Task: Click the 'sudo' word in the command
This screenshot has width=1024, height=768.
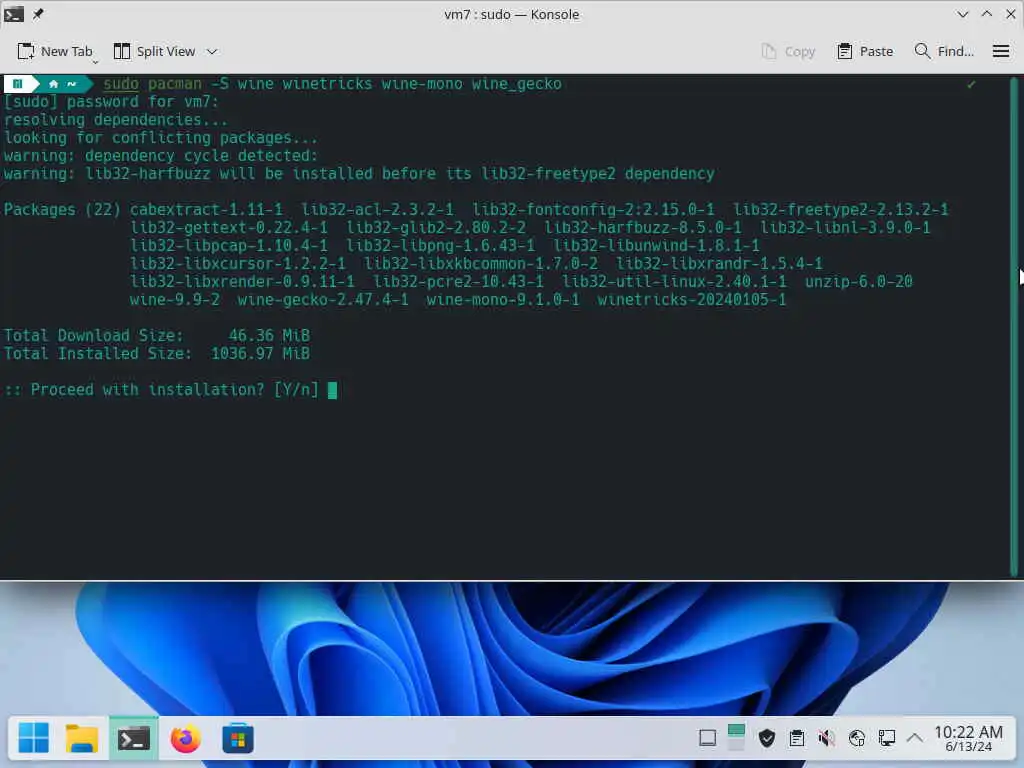Action: pyautogui.click(x=121, y=84)
